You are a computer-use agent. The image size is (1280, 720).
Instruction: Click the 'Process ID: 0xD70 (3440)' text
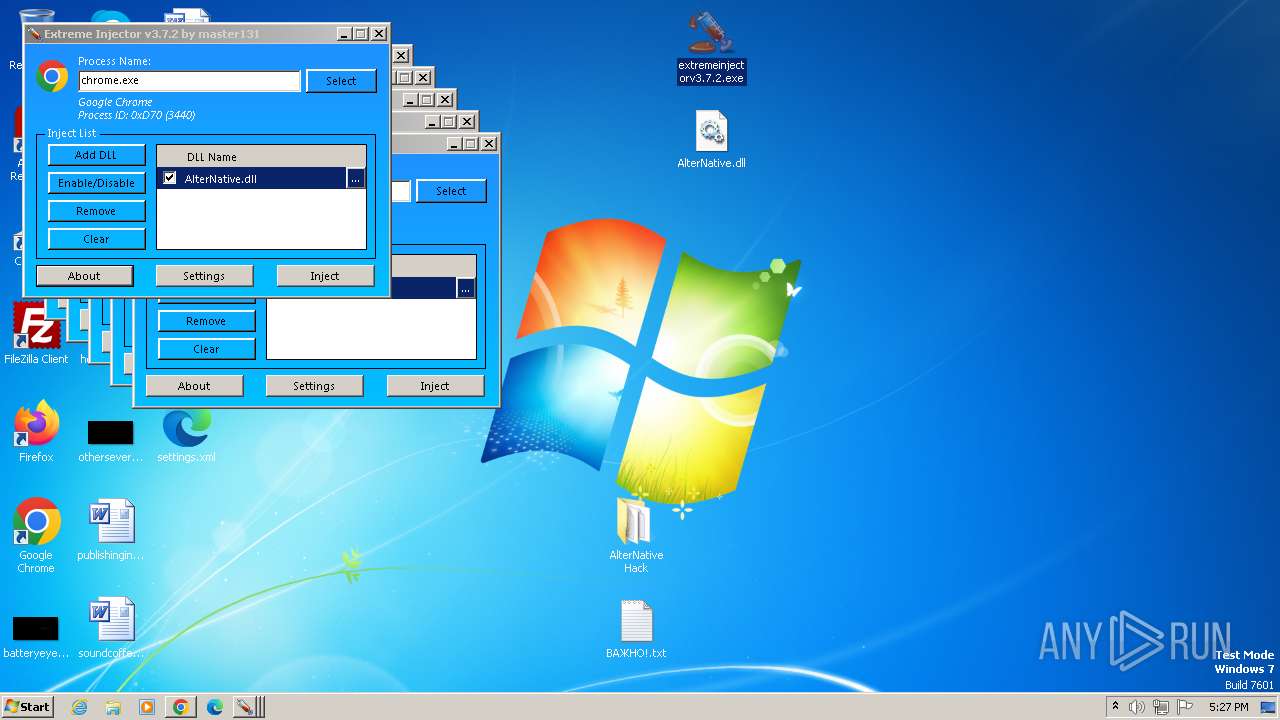(x=137, y=115)
